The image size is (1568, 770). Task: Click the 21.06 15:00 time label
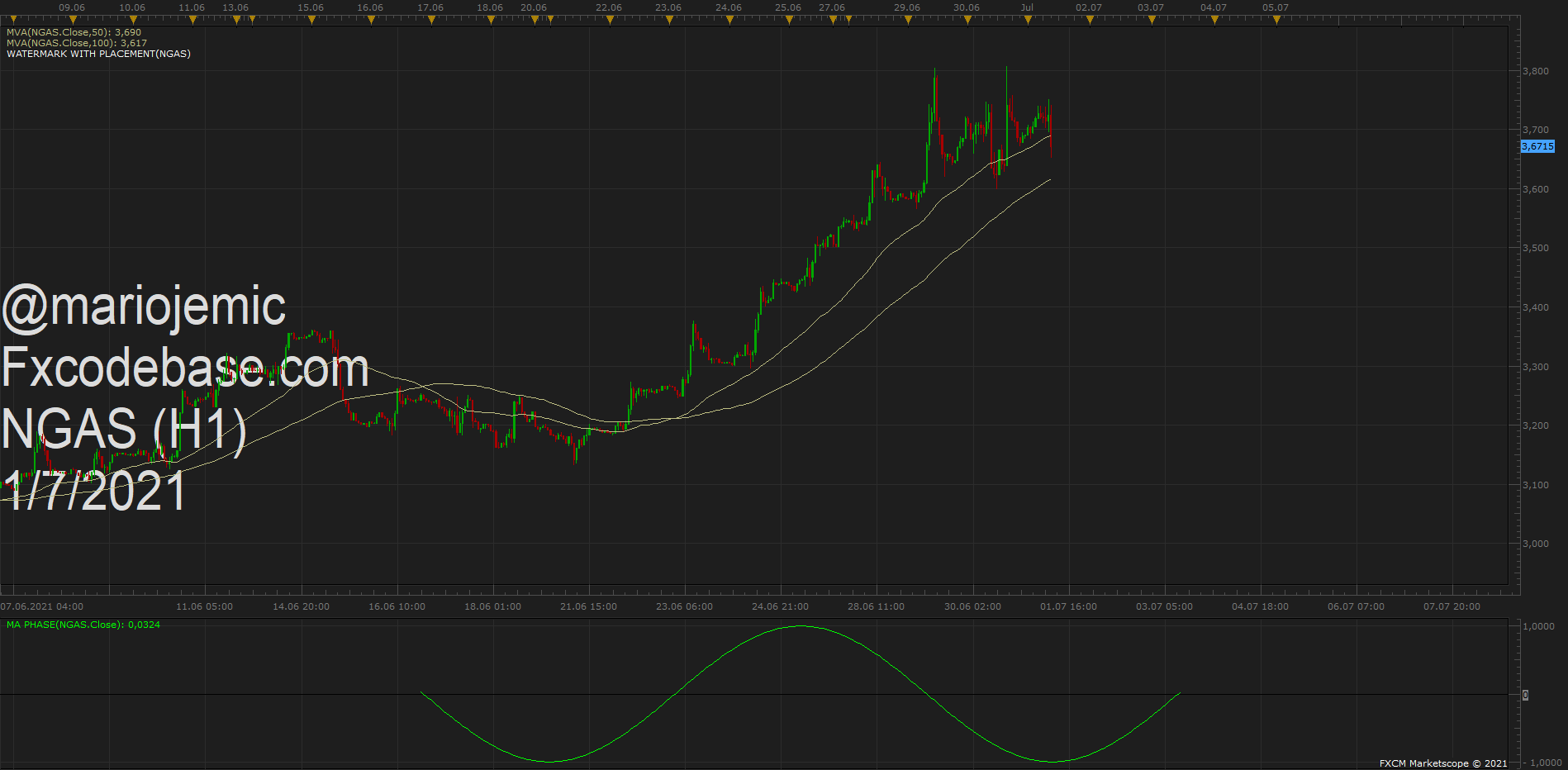click(x=588, y=606)
